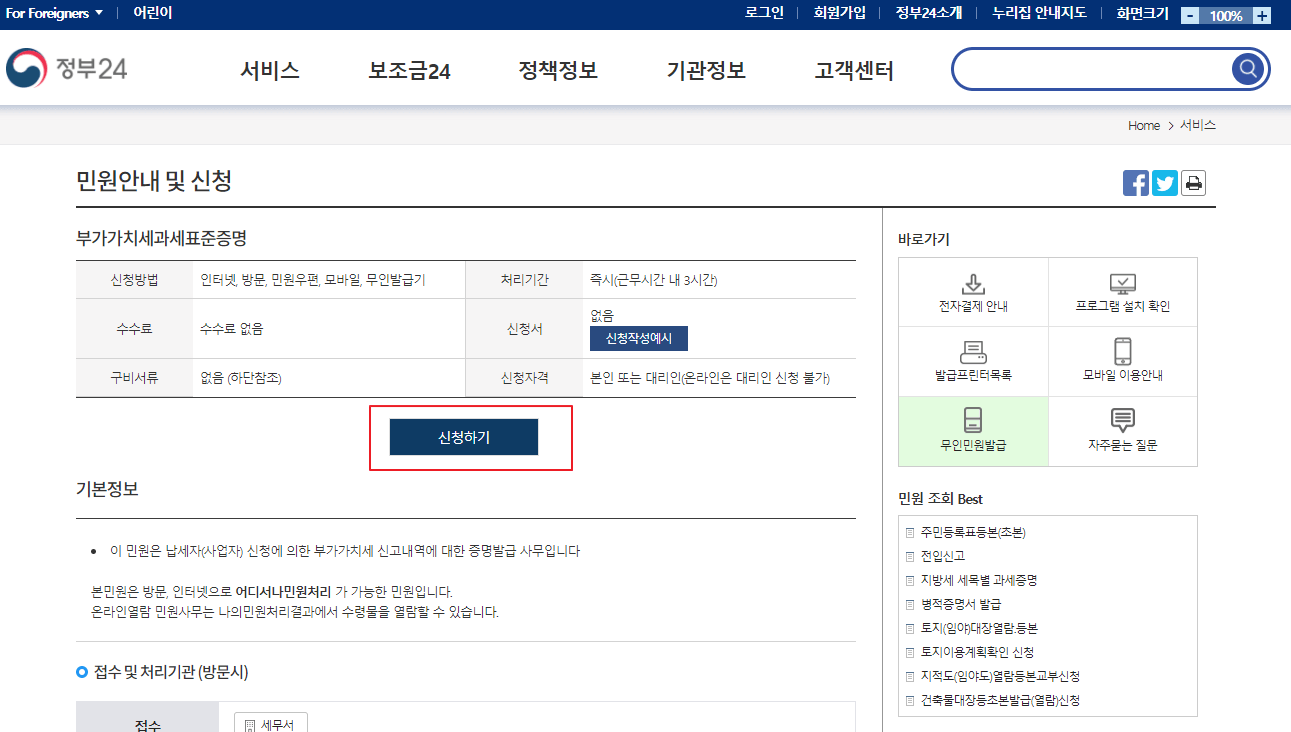
Task: Share page on Twitter
Action: 1165,183
